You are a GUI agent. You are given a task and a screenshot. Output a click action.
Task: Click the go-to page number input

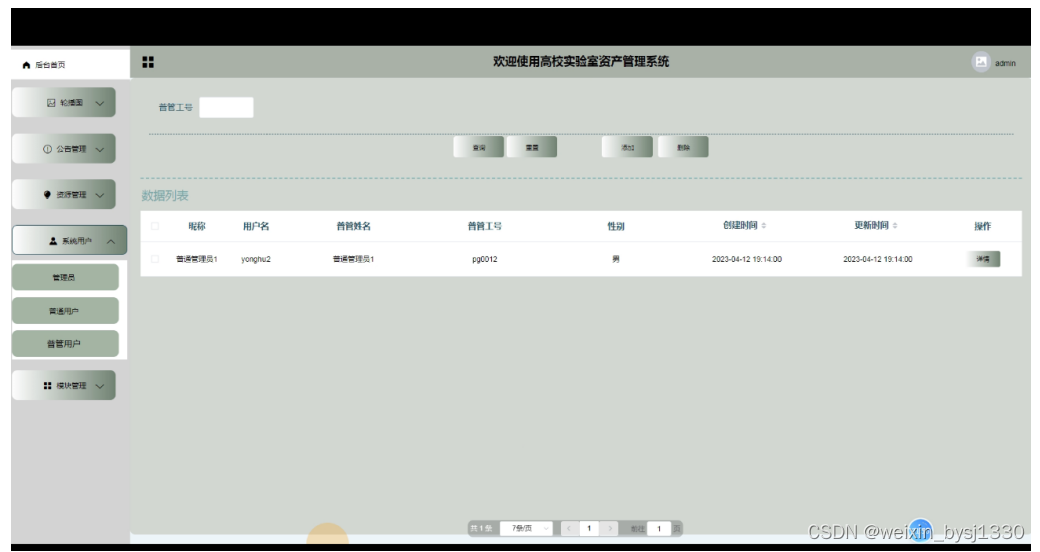659,529
